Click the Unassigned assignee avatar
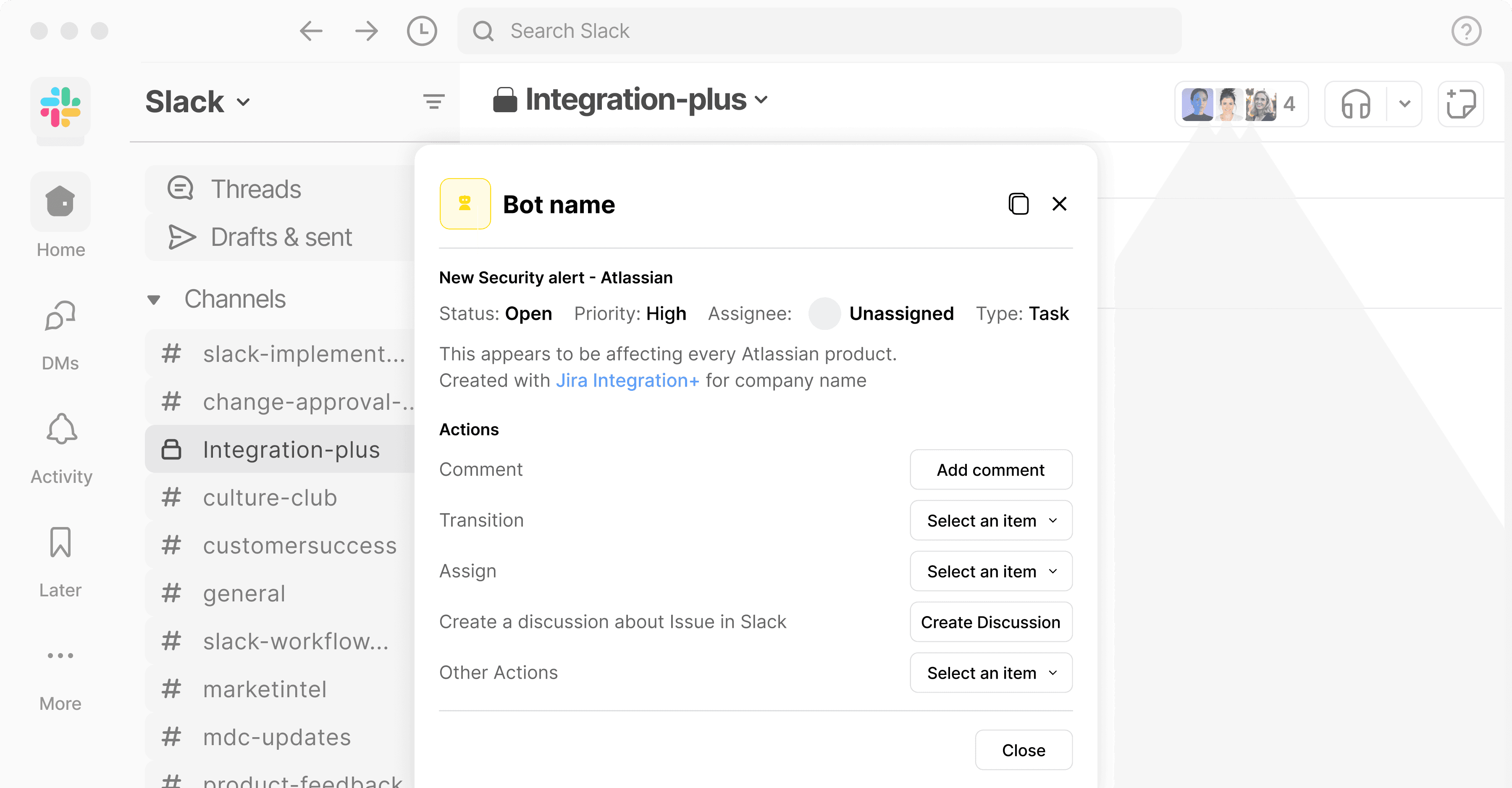The width and height of the screenshot is (1512, 788). point(824,314)
